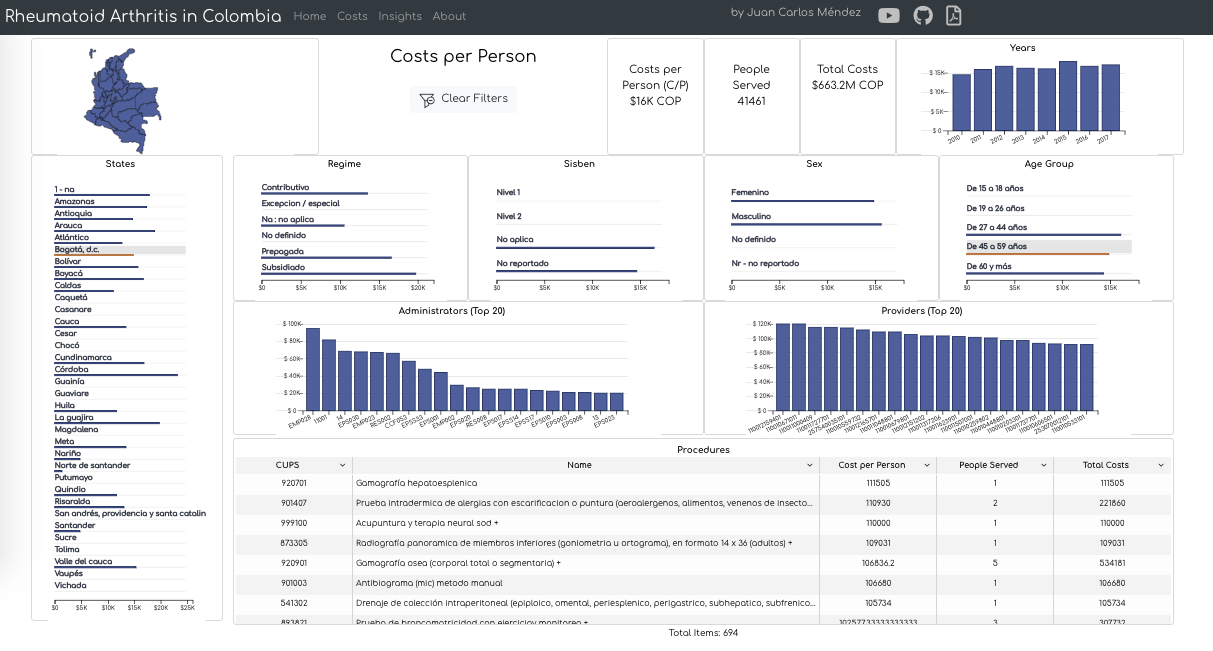Open the GitHub icon link
Viewport: 1213px width, 651px height.
click(923, 15)
